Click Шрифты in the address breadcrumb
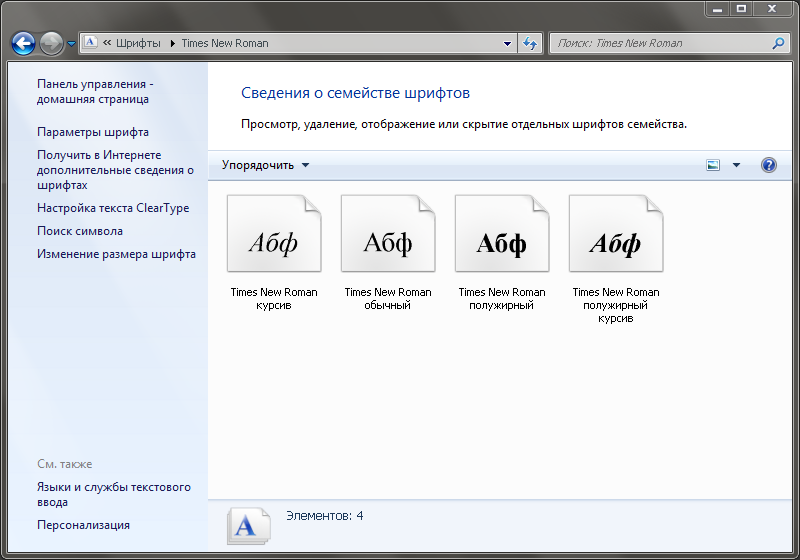Image resolution: width=800 pixels, height=560 pixels. pyautogui.click(x=138, y=43)
